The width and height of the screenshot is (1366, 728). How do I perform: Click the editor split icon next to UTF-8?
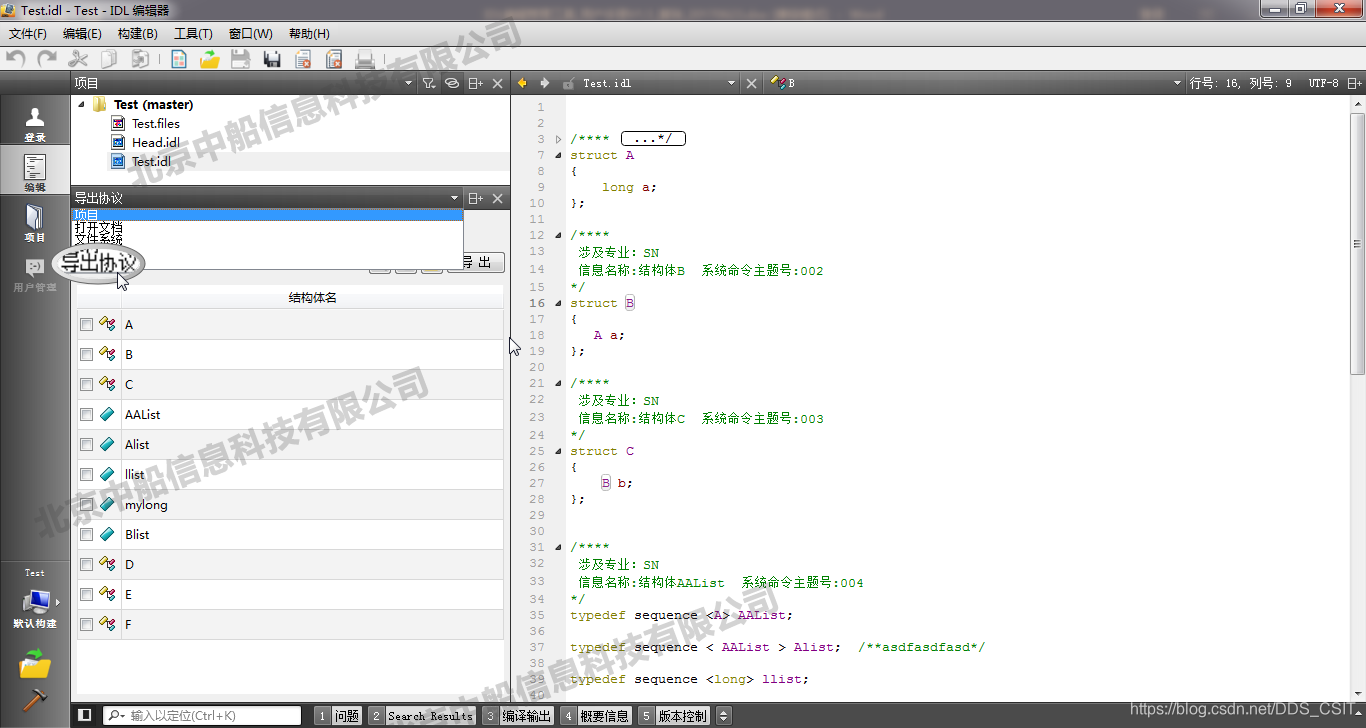pyautogui.click(x=1354, y=83)
